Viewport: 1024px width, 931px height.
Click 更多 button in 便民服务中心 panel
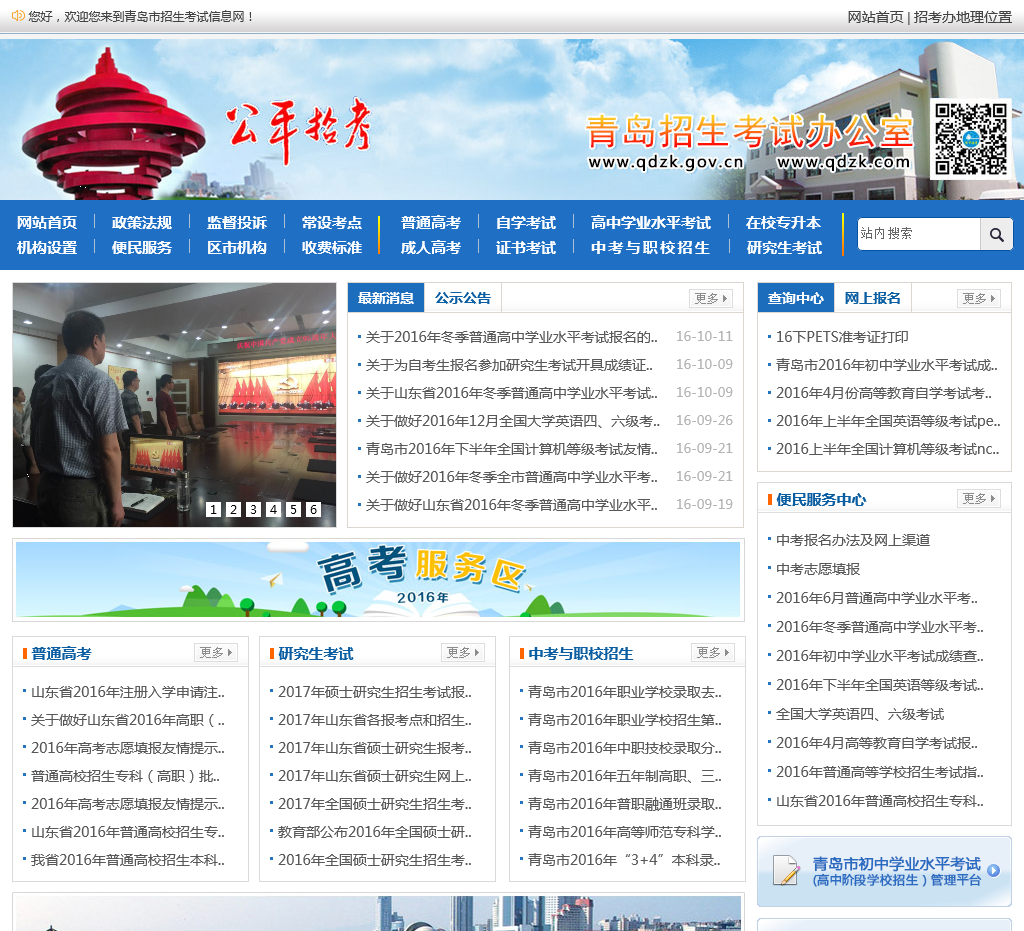pyautogui.click(x=979, y=498)
